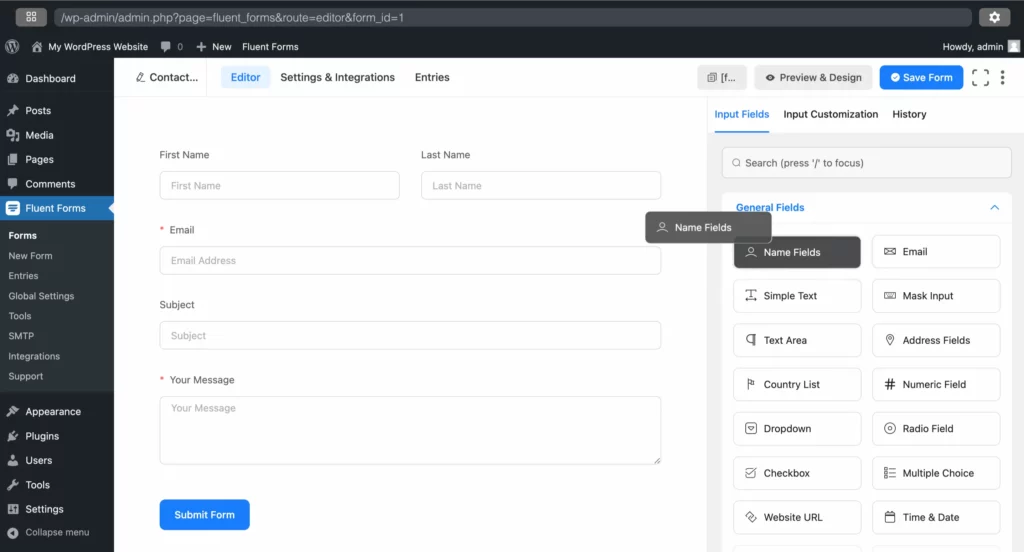Add the Website URL field
1024x552 pixels.
797,517
